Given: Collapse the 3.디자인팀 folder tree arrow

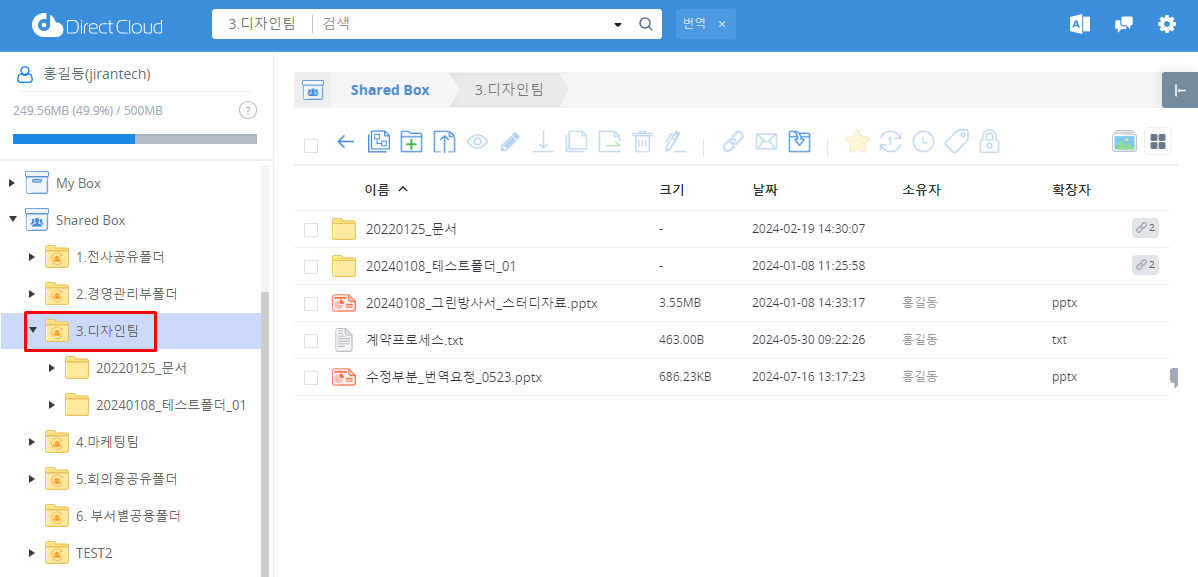Looking at the screenshot, I should click(x=33, y=330).
